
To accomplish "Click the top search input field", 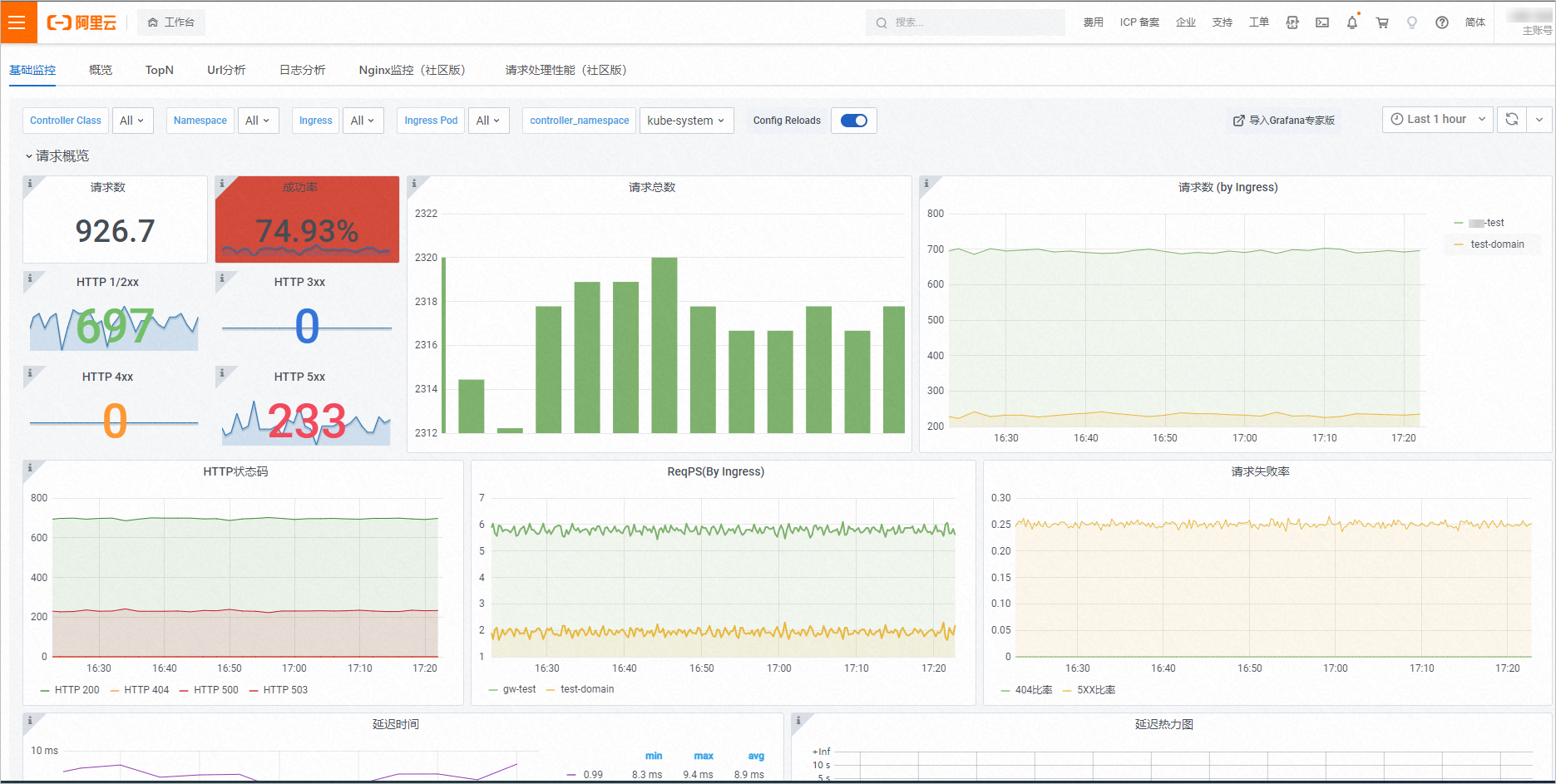I will click(966, 22).
